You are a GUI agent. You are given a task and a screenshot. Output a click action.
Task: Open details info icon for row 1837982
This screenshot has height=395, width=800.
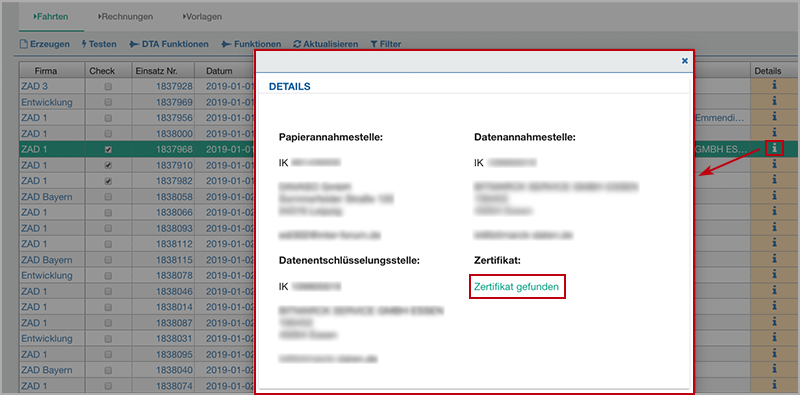tap(774, 181)
